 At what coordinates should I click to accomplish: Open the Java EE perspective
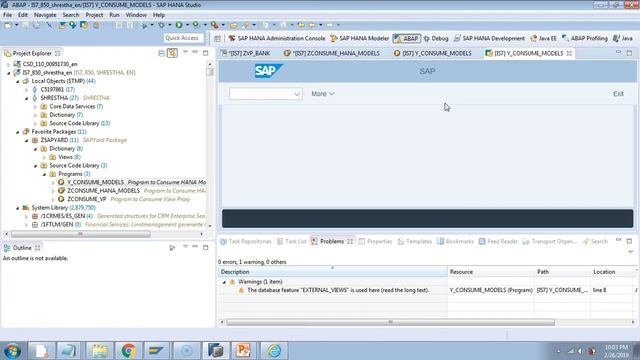click(x=543, y=38)
